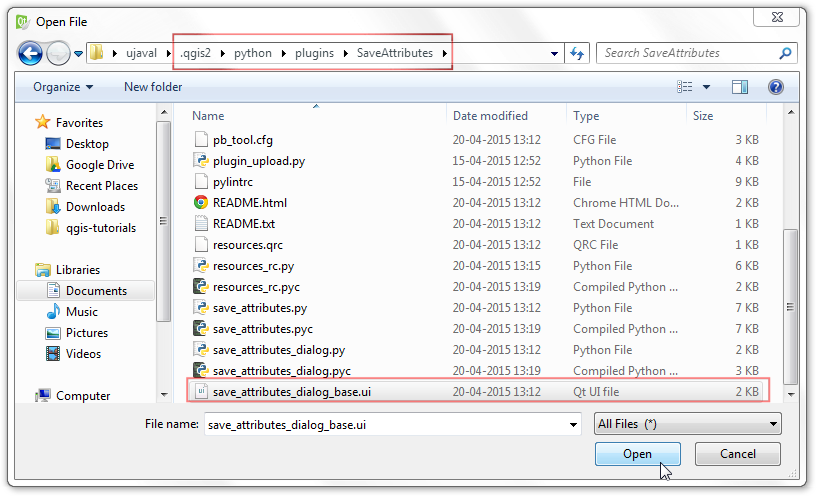Click the save_attributes.py Python icon

[x=201, y=307]
